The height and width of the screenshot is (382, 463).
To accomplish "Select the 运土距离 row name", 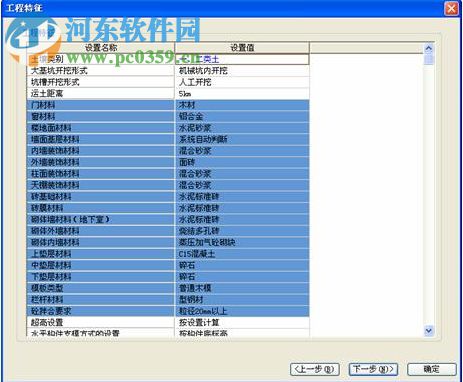I will tap(101, 94).
